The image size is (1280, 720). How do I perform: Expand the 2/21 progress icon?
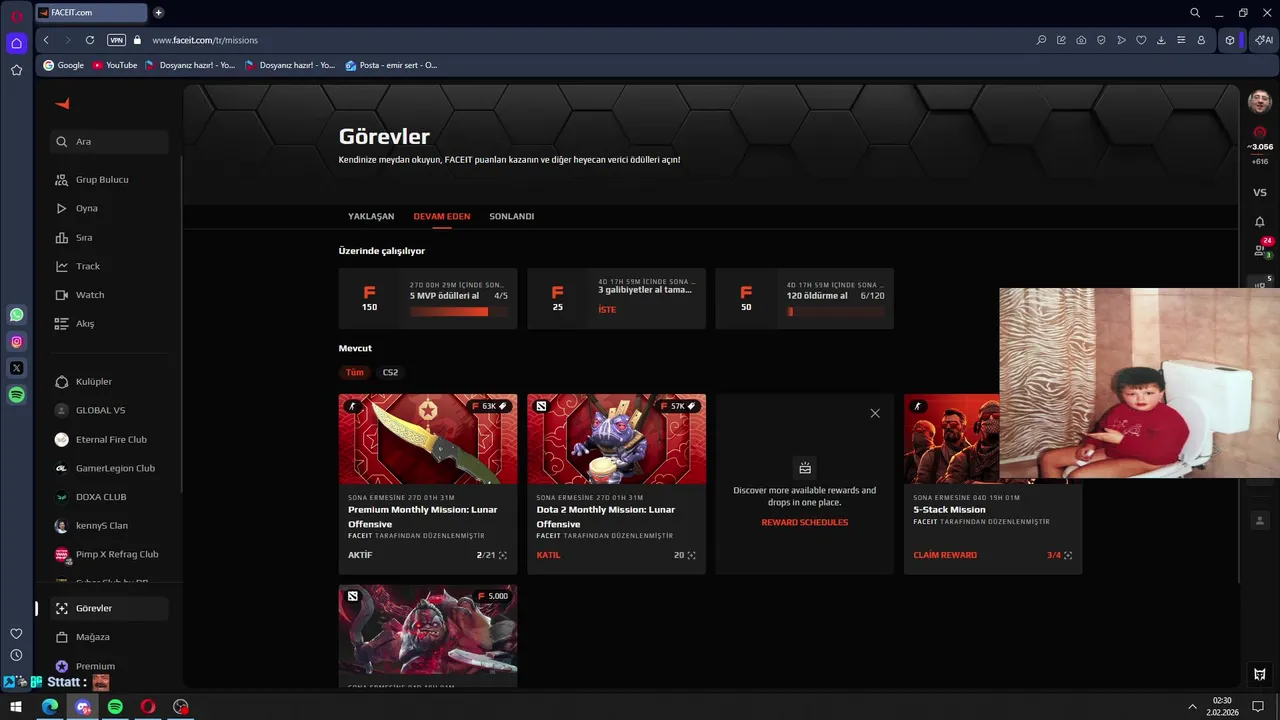[x=503, y=555]
